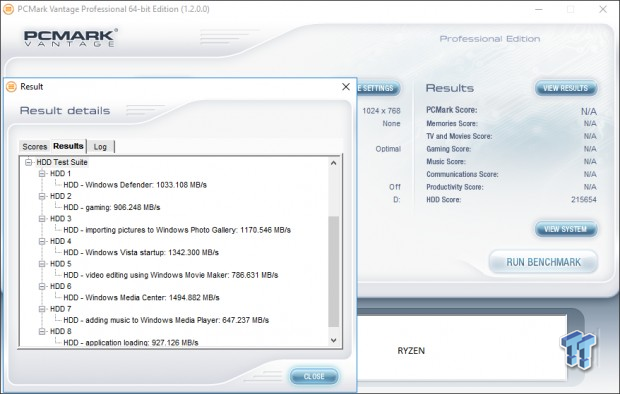620x394 pixels.
Task: Click the RYZEN text in system box
Action: [x=411, y=351]
